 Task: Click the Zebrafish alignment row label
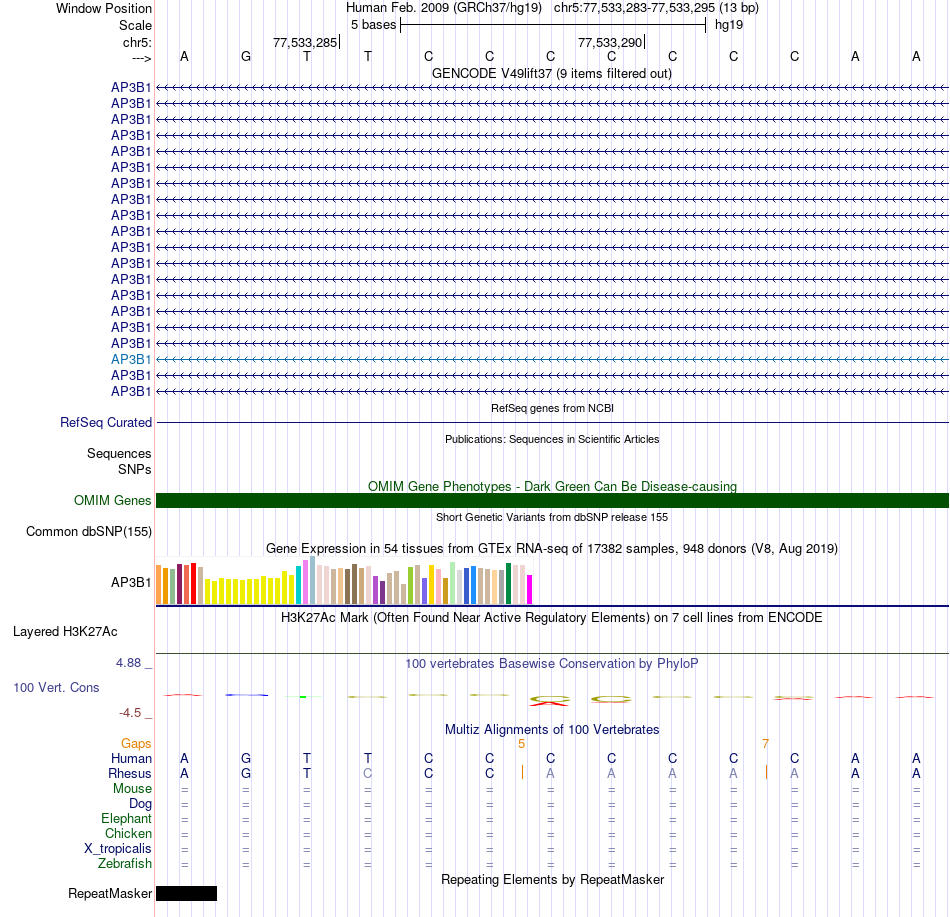[x=125, y=863]
